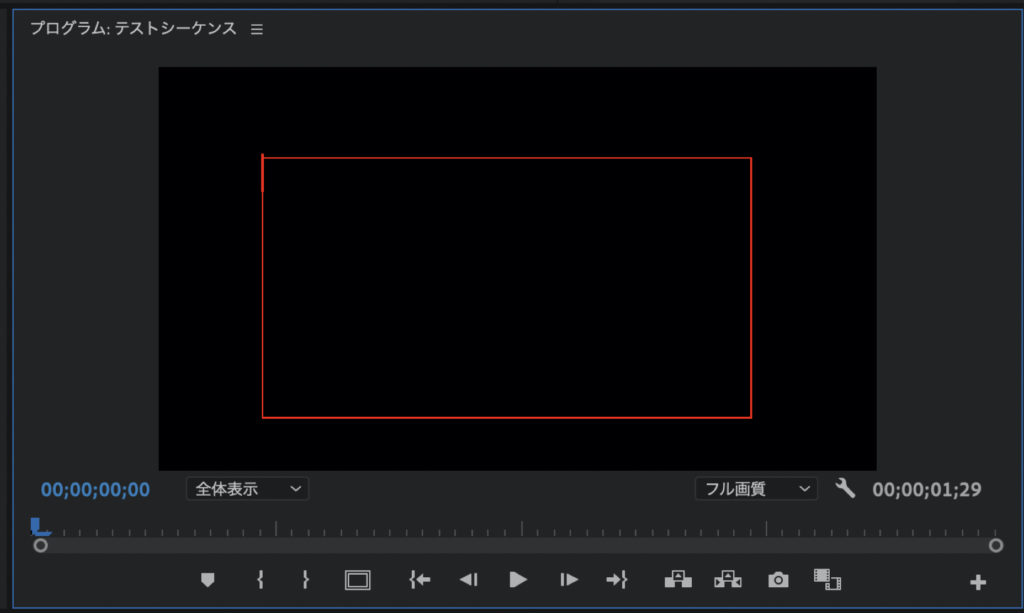Click the duration timecode 00;00;01;29

click(927, 490)
